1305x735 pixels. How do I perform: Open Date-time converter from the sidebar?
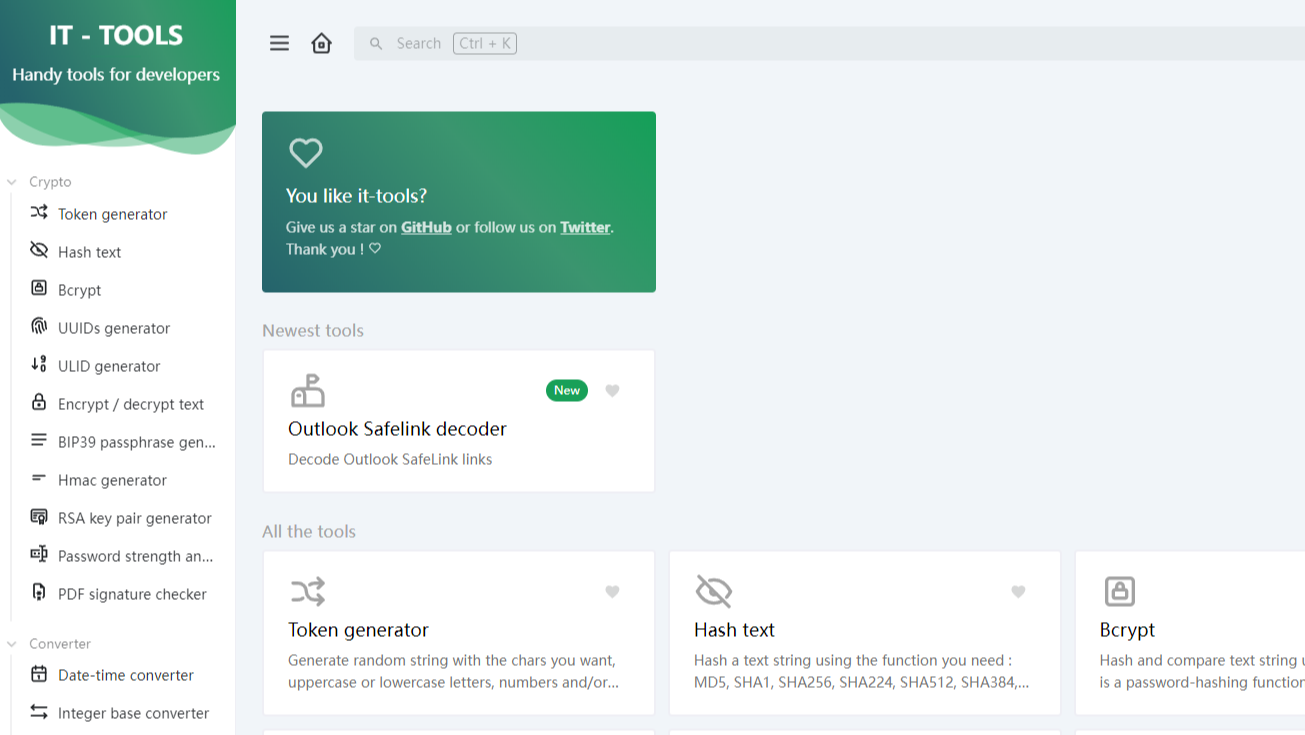(126, 675)
